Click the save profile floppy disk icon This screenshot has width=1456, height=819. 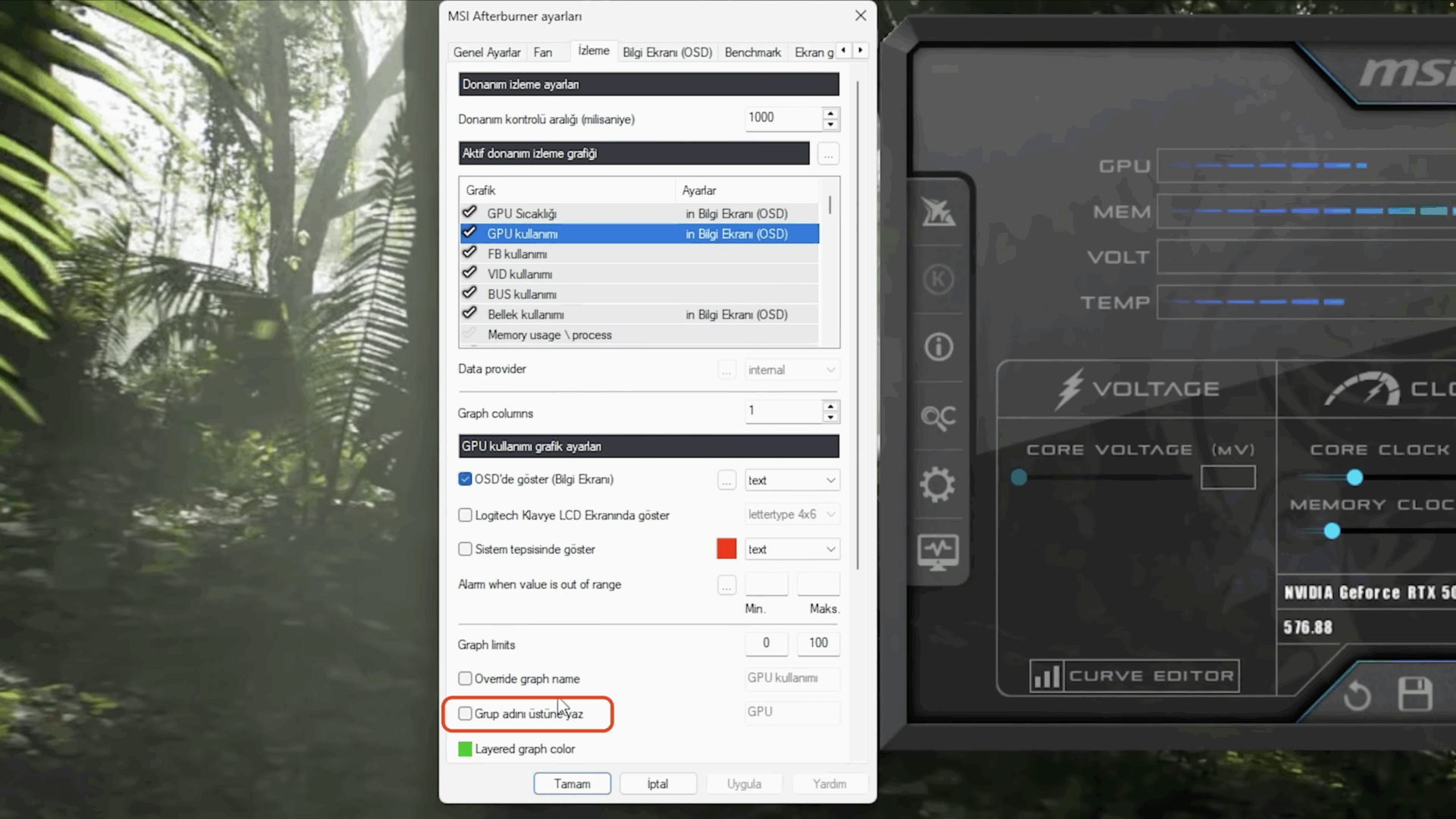(1414, 695)
